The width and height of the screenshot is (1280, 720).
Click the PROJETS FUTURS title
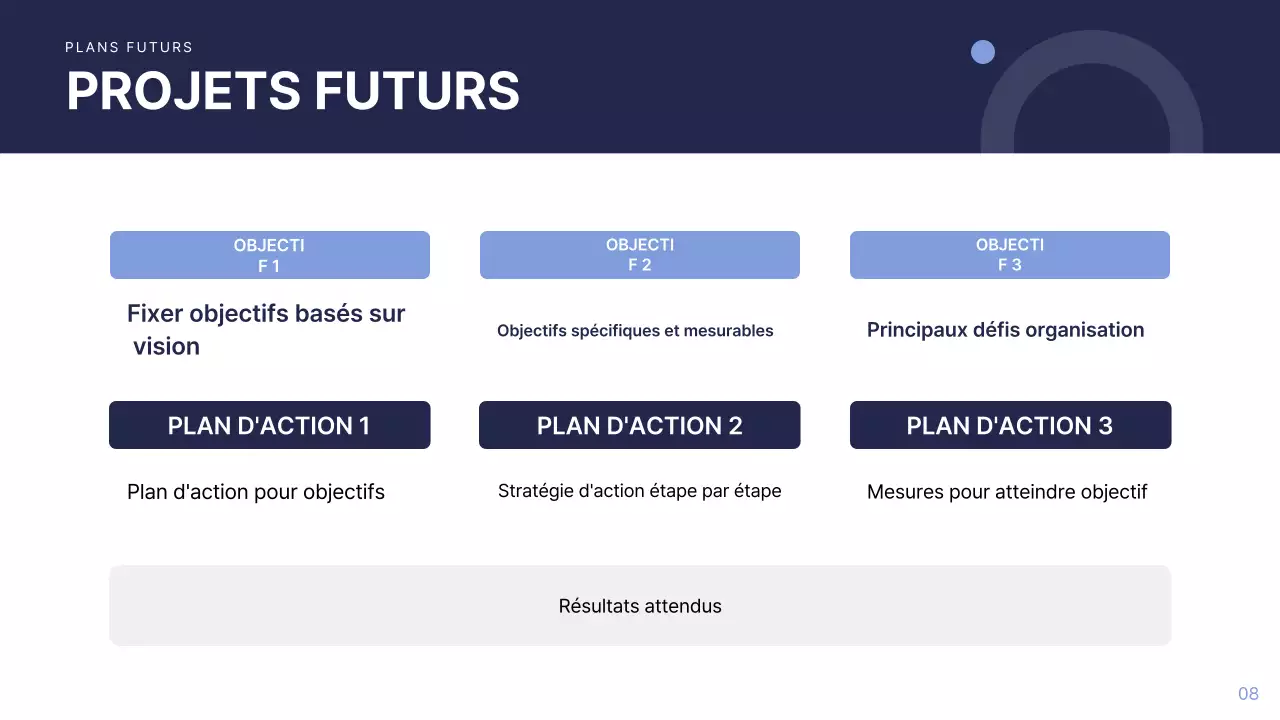[x=292, y=91]
